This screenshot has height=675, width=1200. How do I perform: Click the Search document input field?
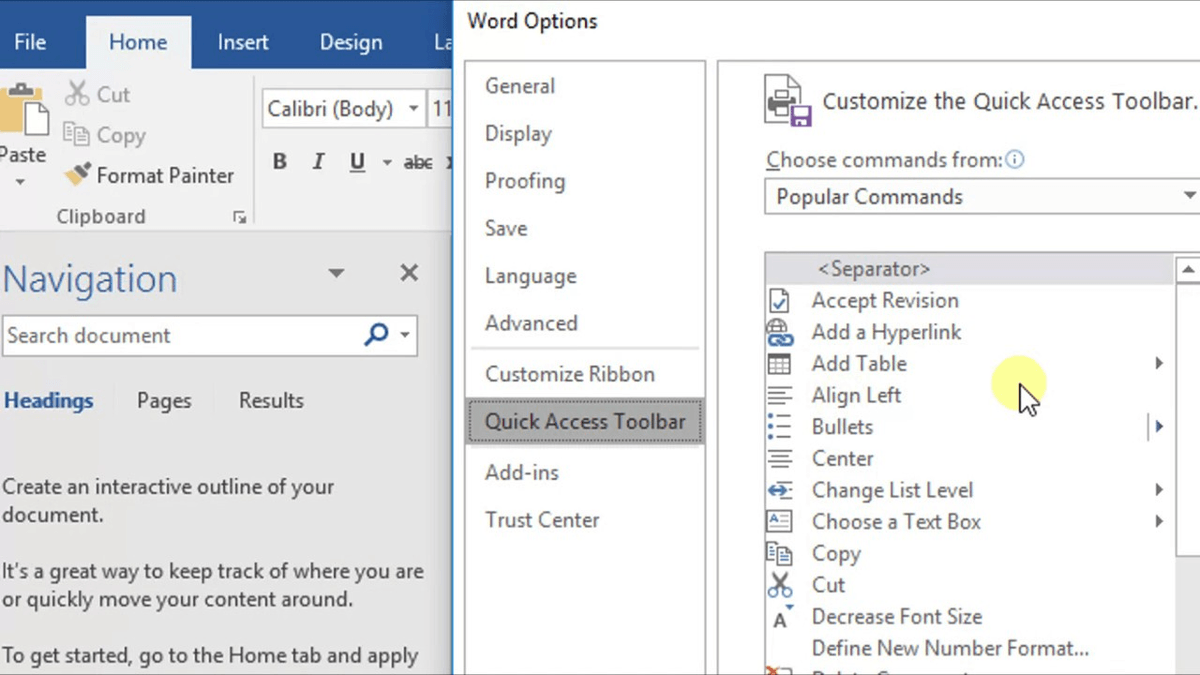(180, 336)
